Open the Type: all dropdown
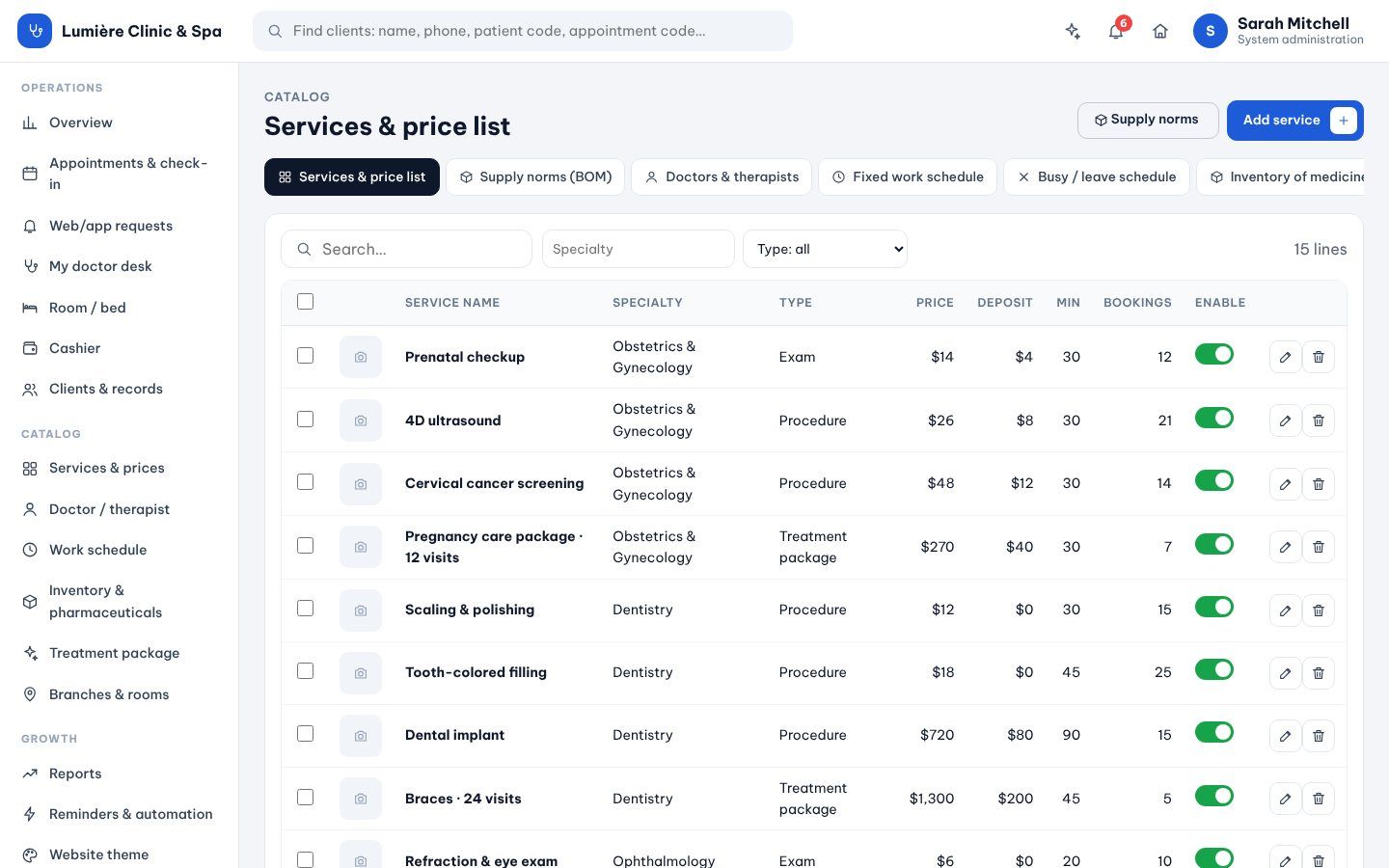This screenshot has height=868, width=1389. point(825,249)
